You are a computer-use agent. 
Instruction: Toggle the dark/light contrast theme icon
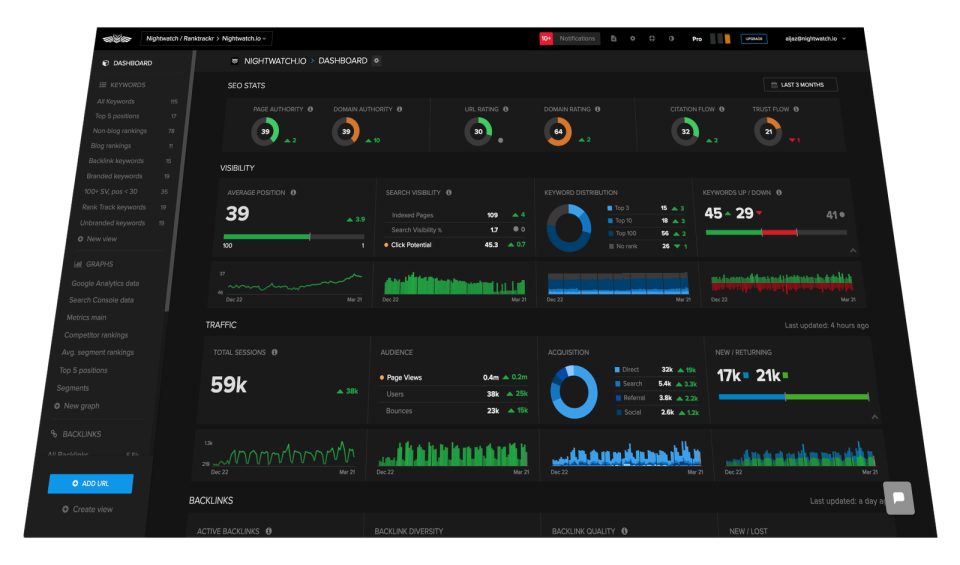click(671, 39)
